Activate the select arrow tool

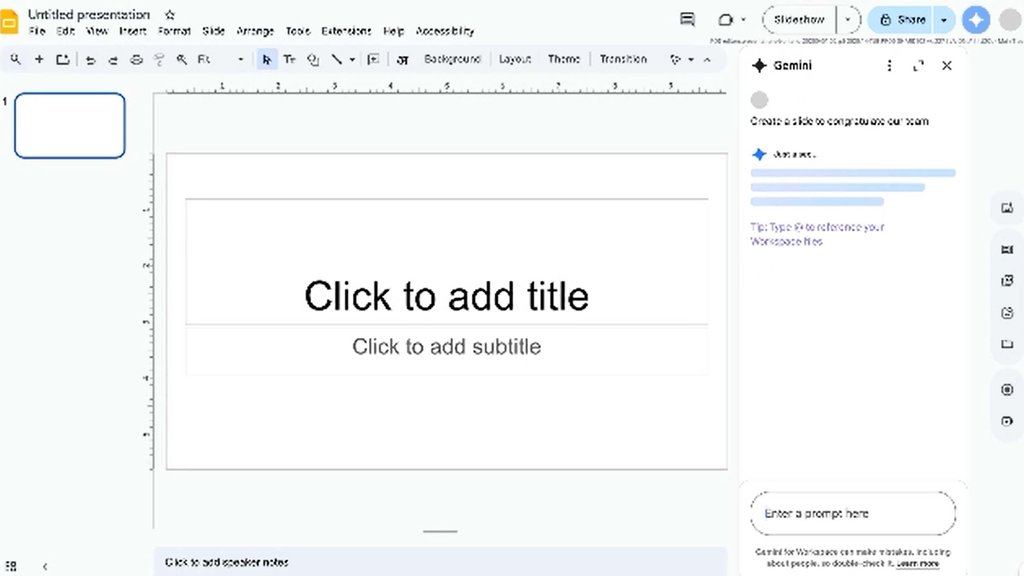[x=265, y=59]
